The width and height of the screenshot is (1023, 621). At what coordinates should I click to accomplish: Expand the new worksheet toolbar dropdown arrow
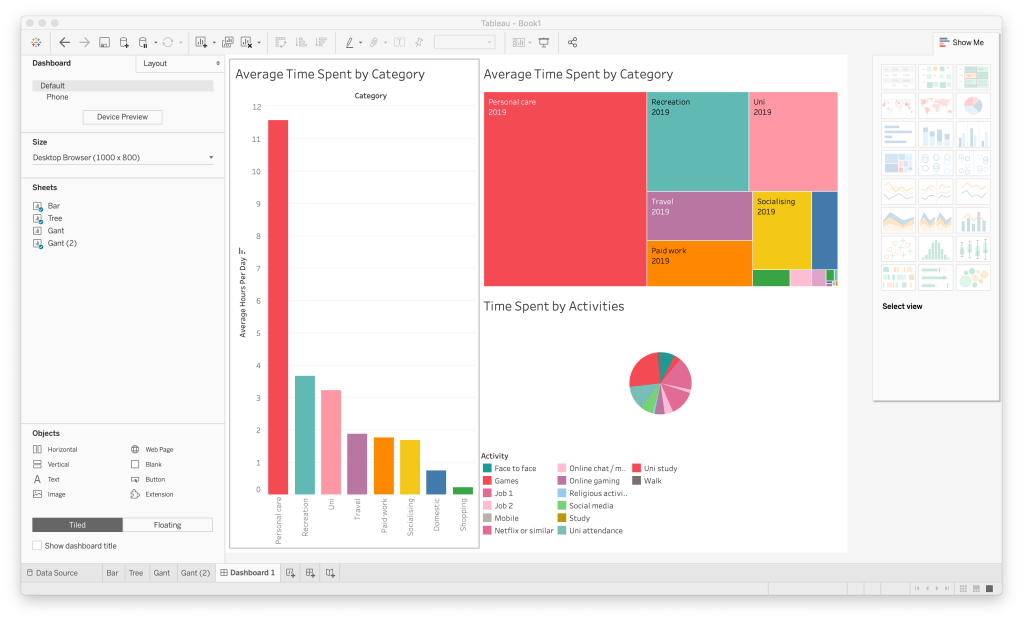(x=214, y=43)
